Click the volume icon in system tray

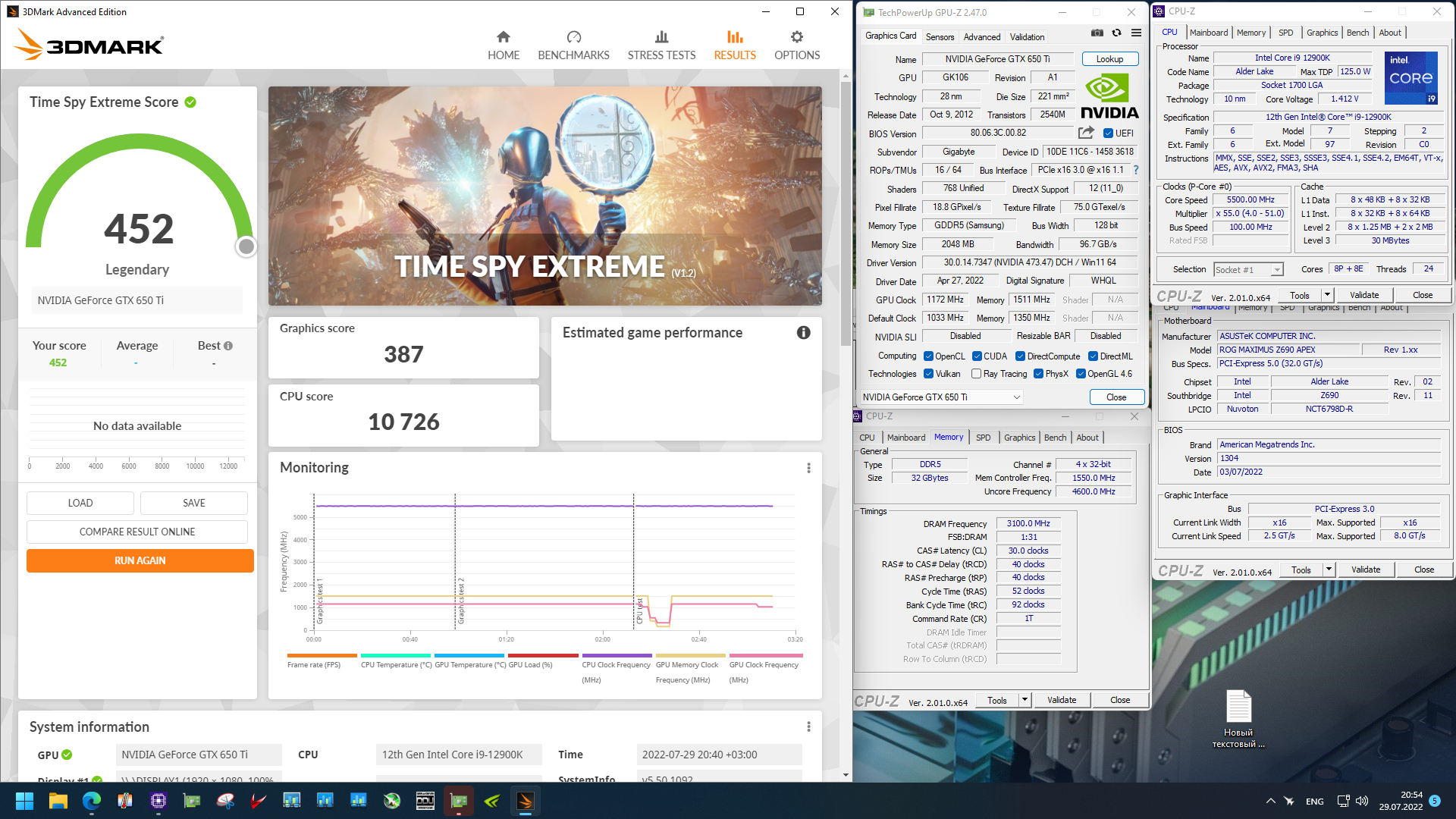[x=1362, y=801]
